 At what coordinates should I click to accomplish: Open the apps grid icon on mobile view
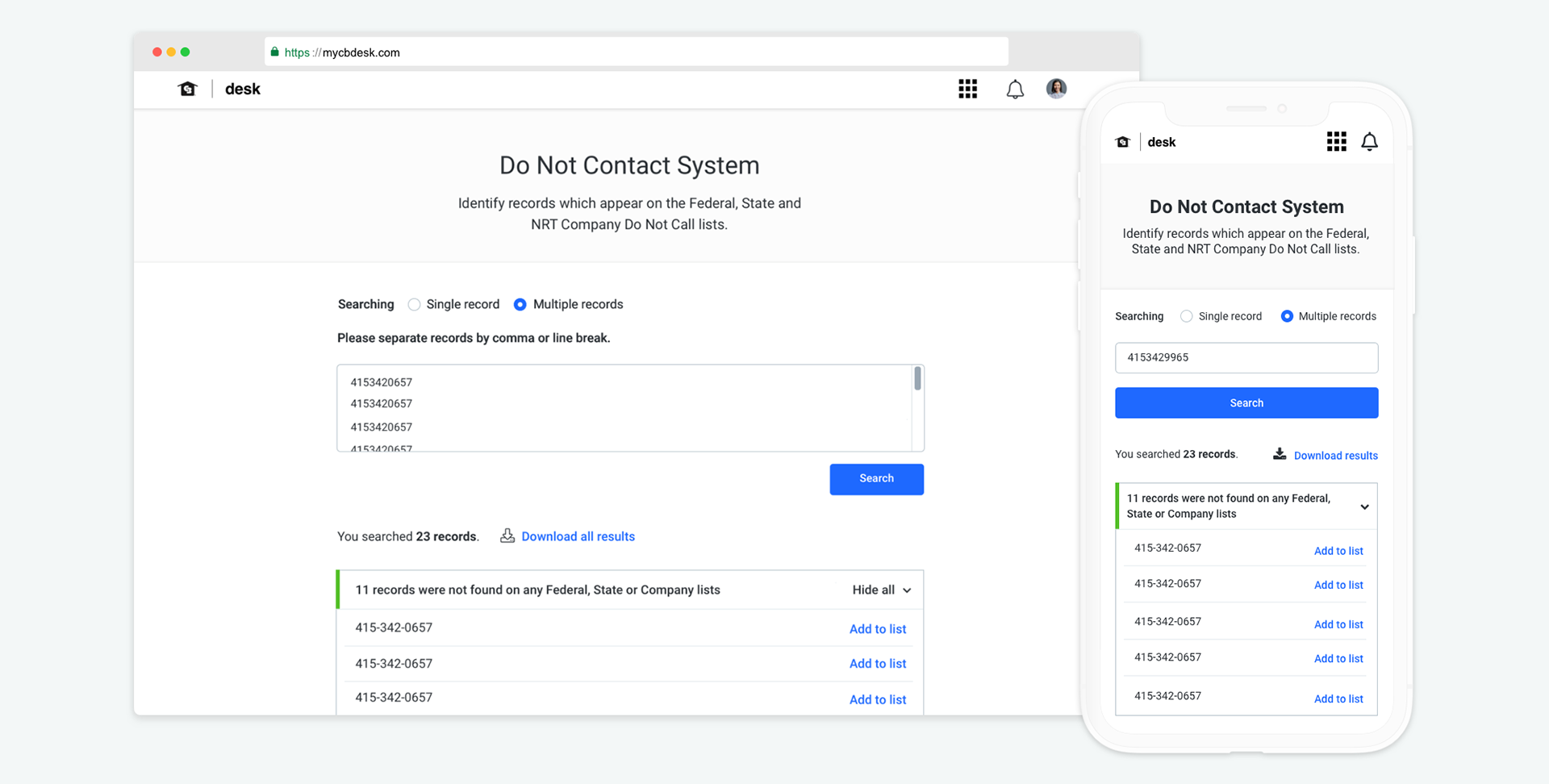1336,142
